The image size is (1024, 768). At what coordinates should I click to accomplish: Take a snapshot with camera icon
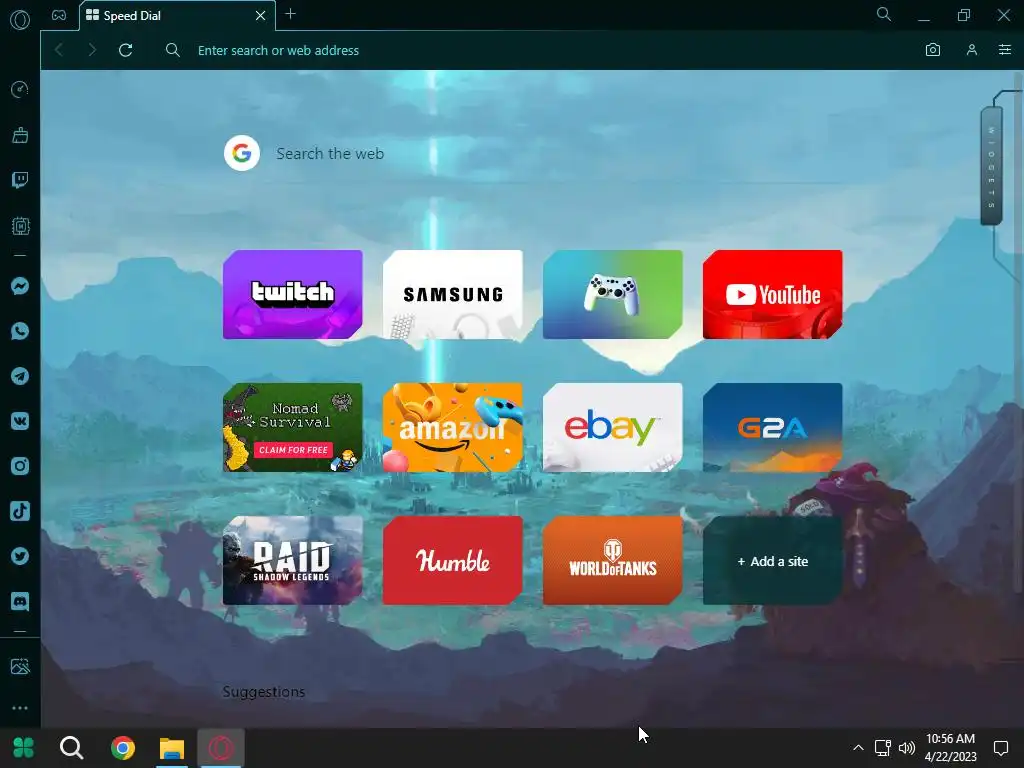(x=933, y=50)
